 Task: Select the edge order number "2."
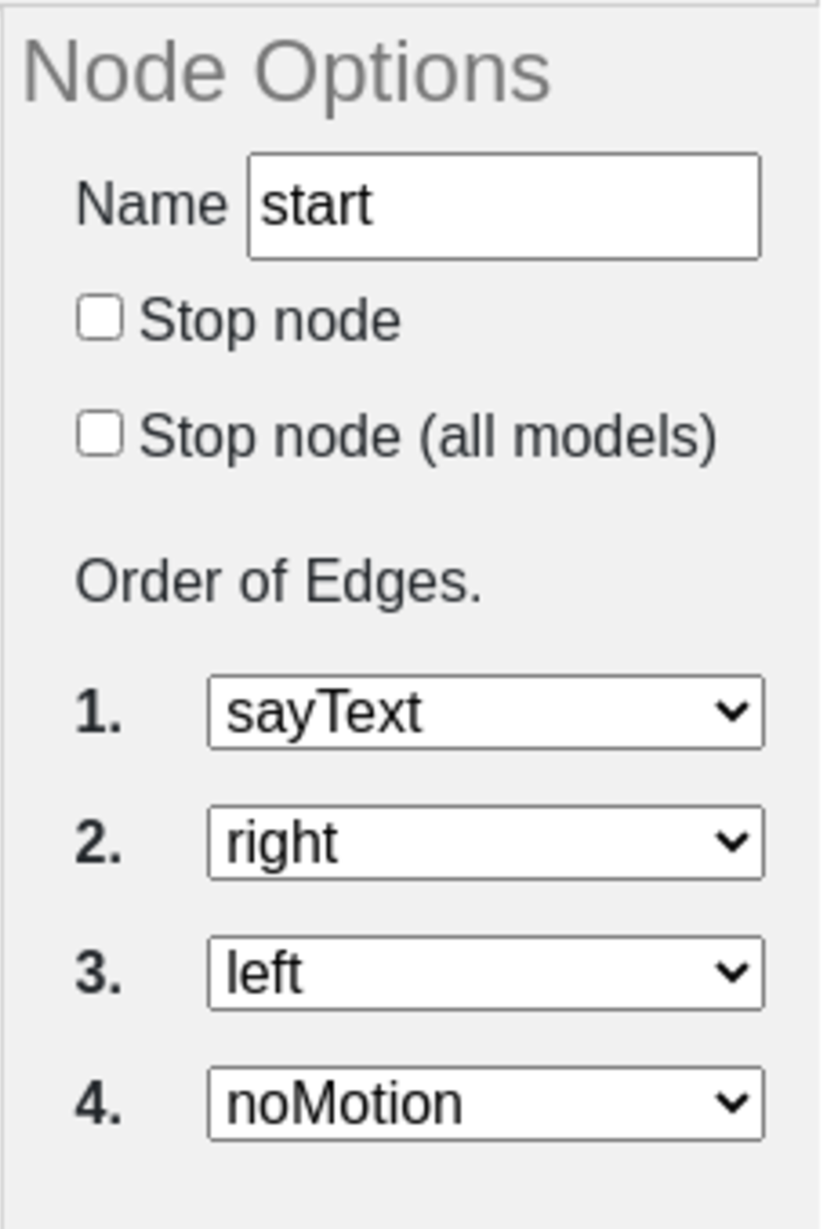point(99,844)
